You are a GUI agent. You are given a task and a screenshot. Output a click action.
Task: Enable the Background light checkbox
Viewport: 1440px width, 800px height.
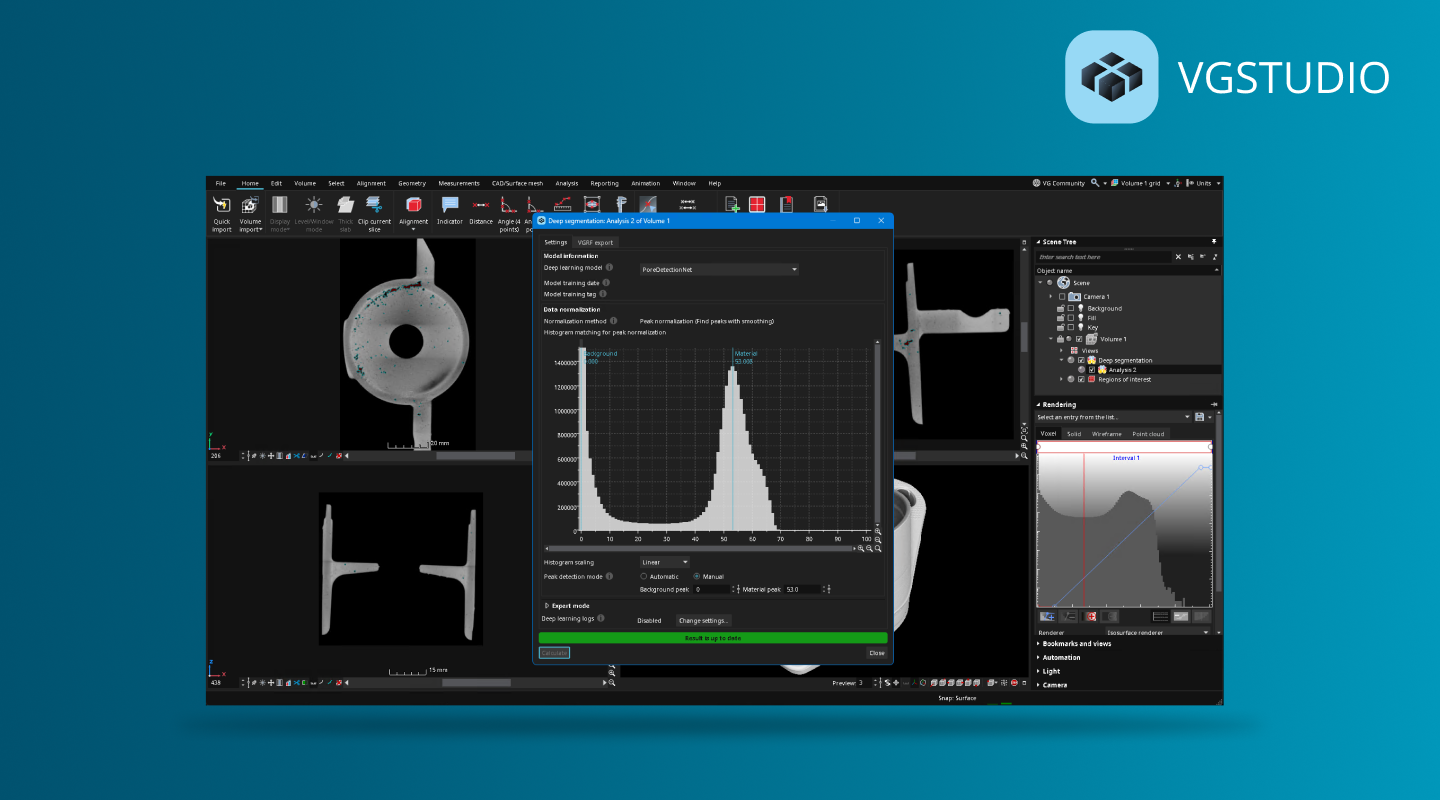1070,309
